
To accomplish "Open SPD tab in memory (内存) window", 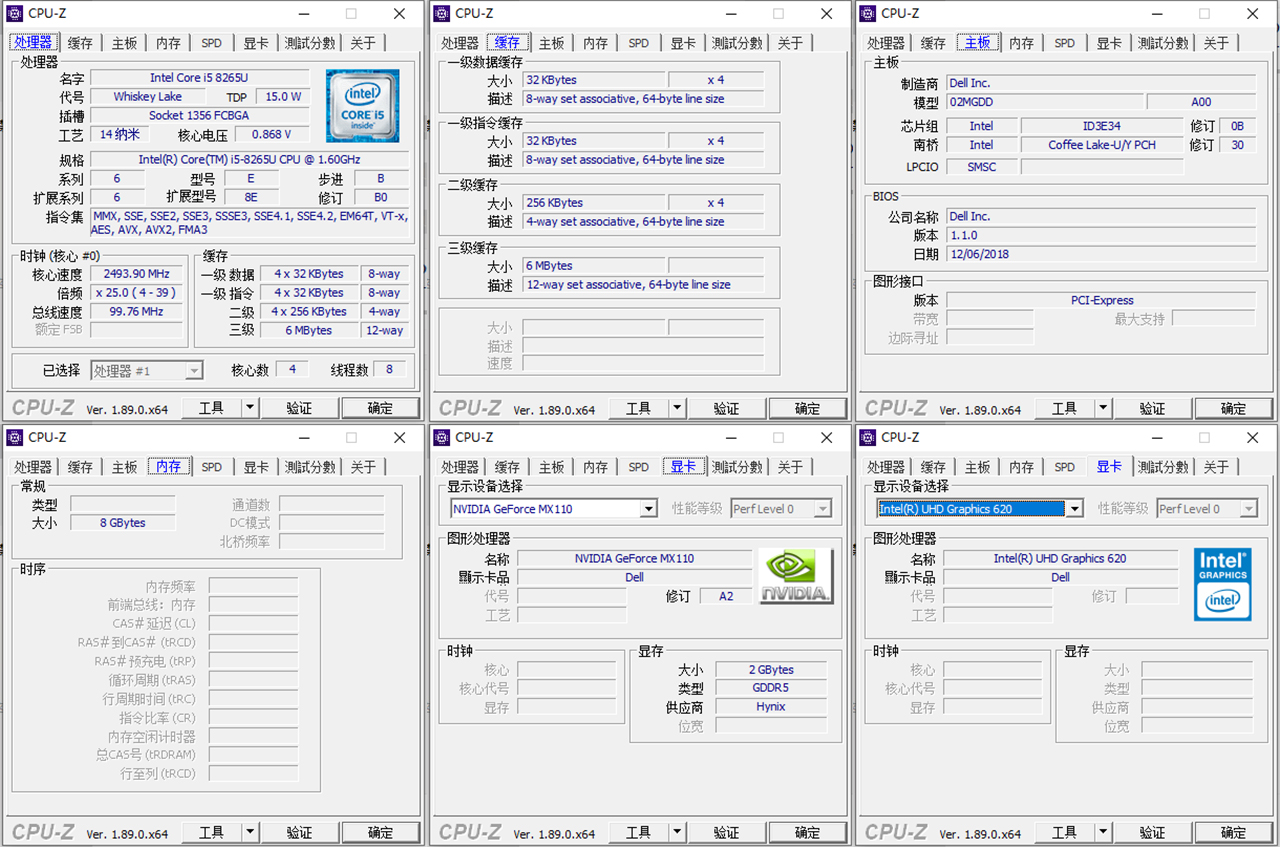I will pos(212,467).
